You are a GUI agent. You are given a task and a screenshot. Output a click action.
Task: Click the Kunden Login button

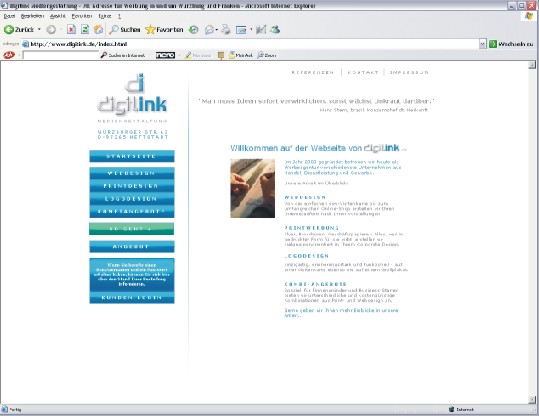(132, 297)
